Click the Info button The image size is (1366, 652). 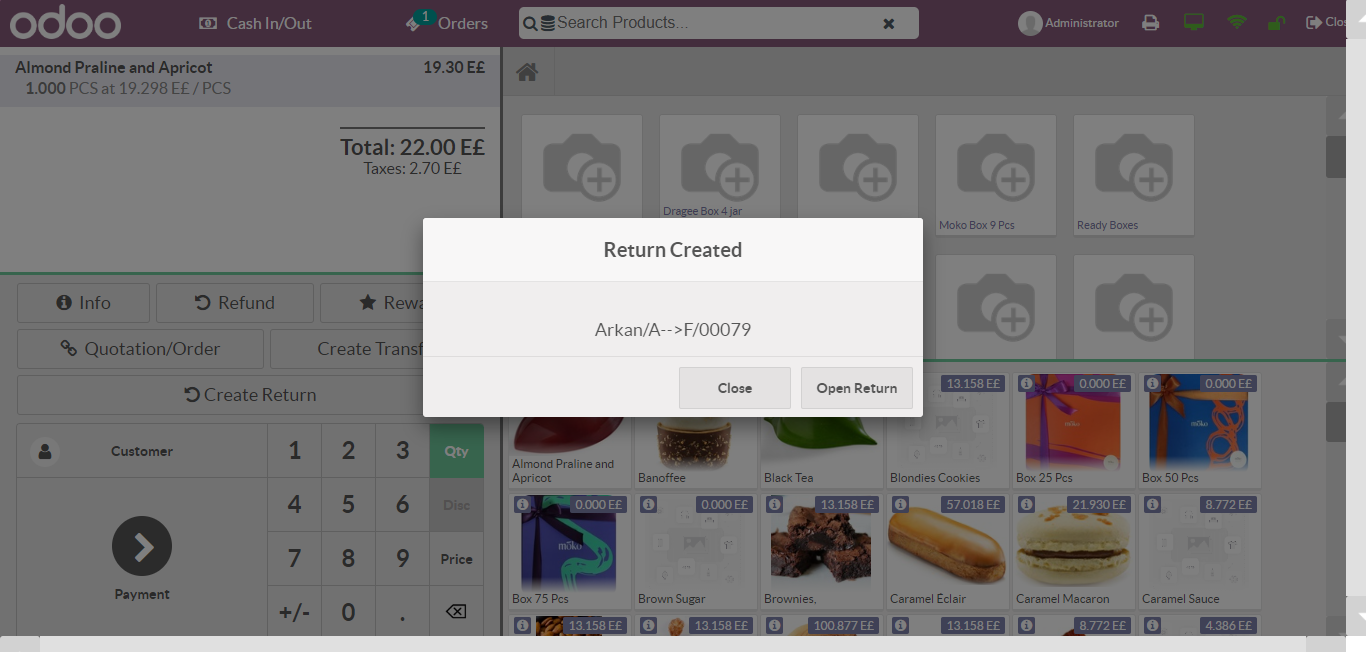[83, 303]
